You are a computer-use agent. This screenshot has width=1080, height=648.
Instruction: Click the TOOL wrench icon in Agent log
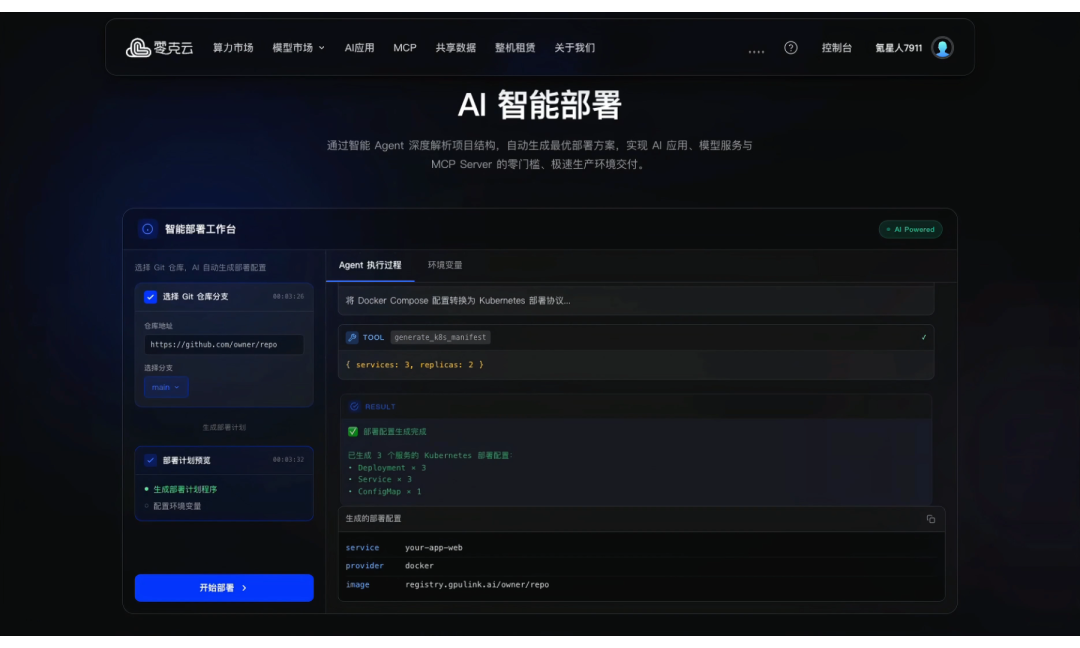pyautogui.click(x=351, y=337)
